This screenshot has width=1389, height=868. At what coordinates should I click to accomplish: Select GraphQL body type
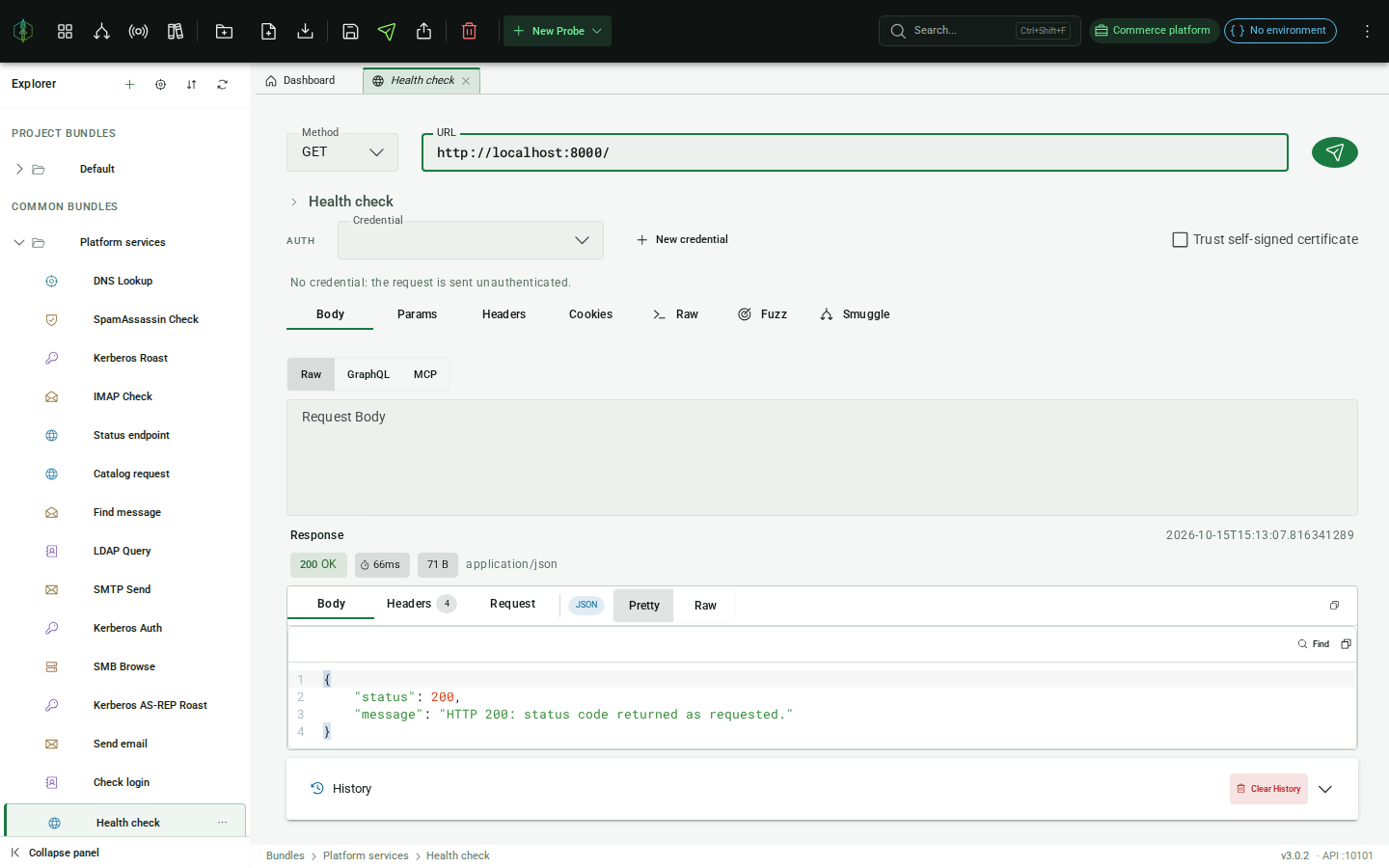[368, 374]
